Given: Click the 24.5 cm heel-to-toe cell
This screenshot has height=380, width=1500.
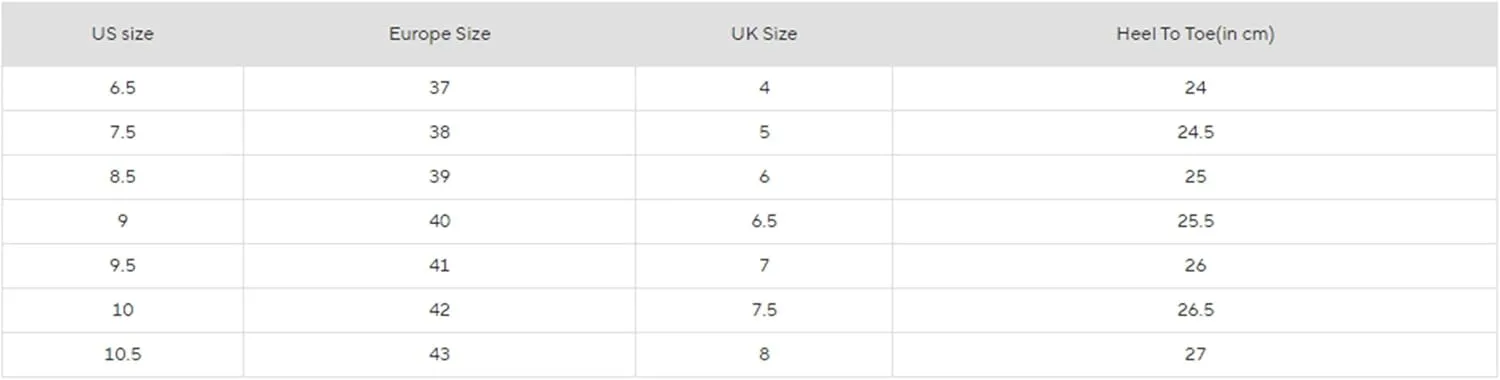Looking at the screenshot, I should pyautogui.click(x=1195, y=132).
